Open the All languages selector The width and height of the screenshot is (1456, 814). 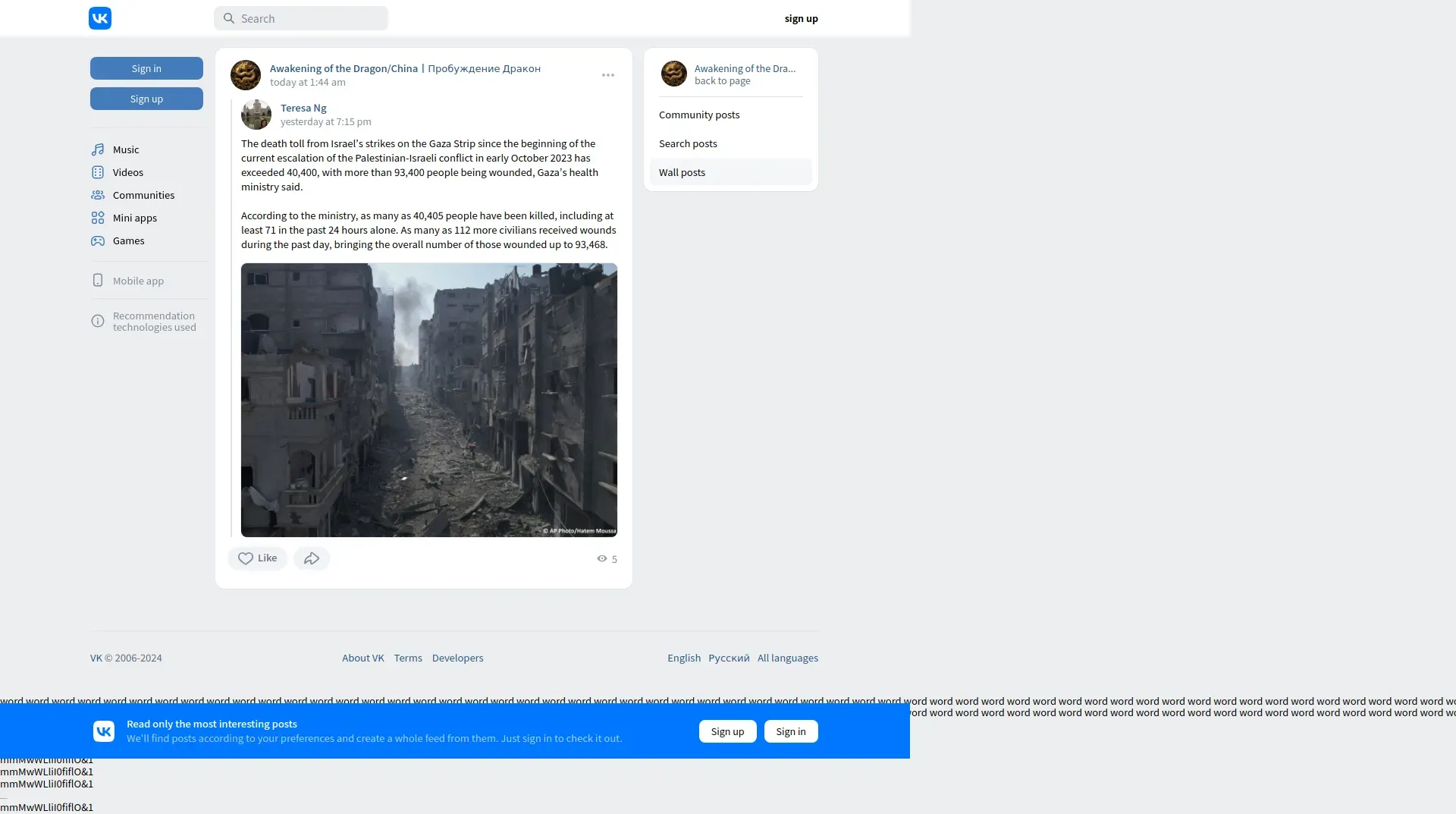788,658
